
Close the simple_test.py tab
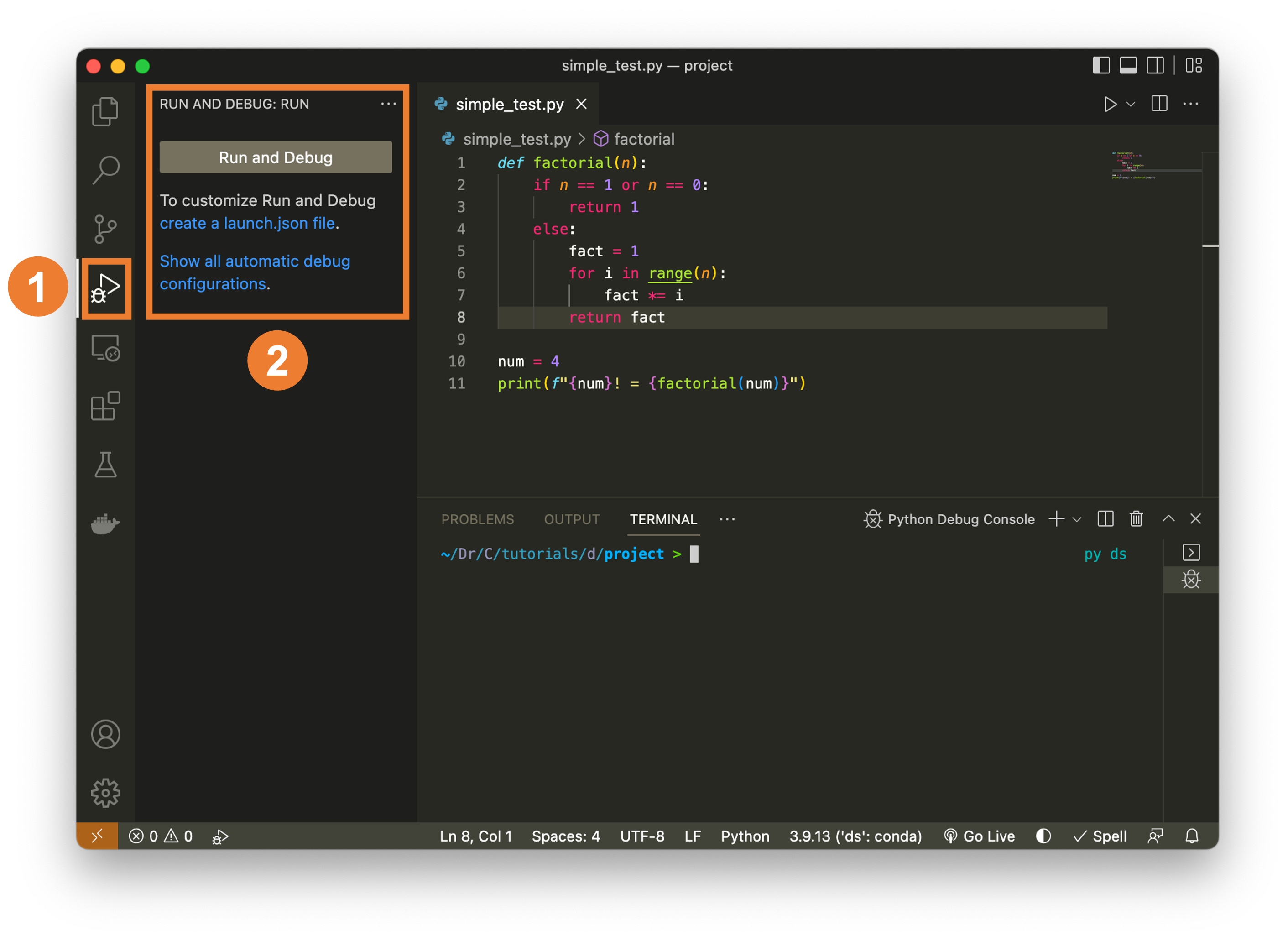coord(581,104)
